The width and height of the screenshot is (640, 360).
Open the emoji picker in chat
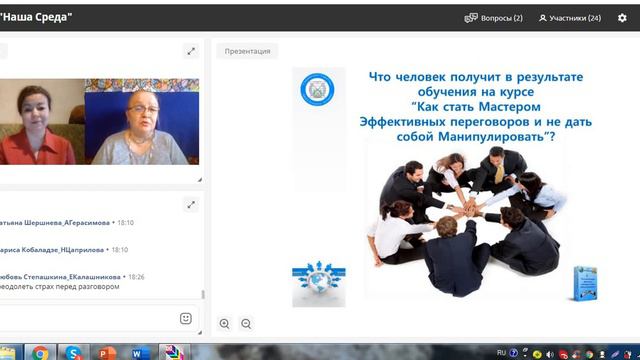coord(186,318)
